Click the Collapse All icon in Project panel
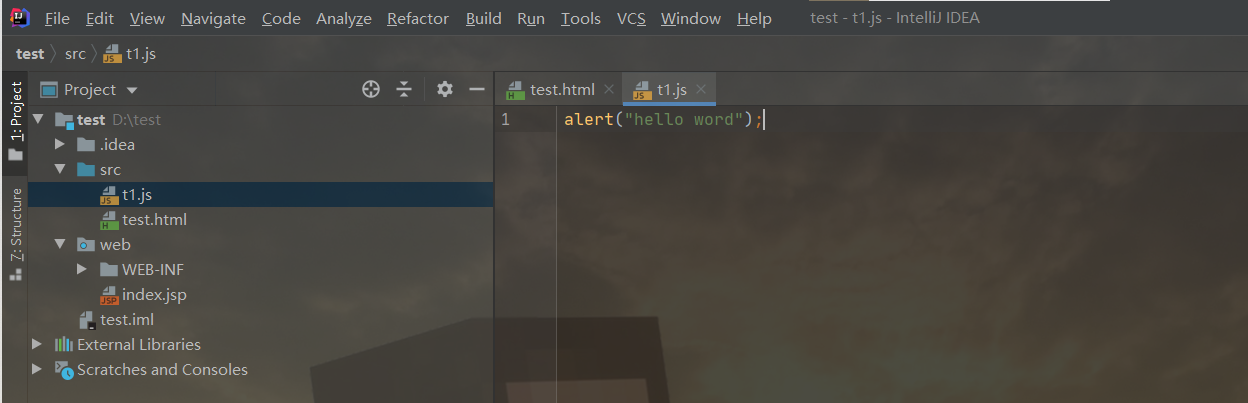1248x403 pixels. (404, 89)
